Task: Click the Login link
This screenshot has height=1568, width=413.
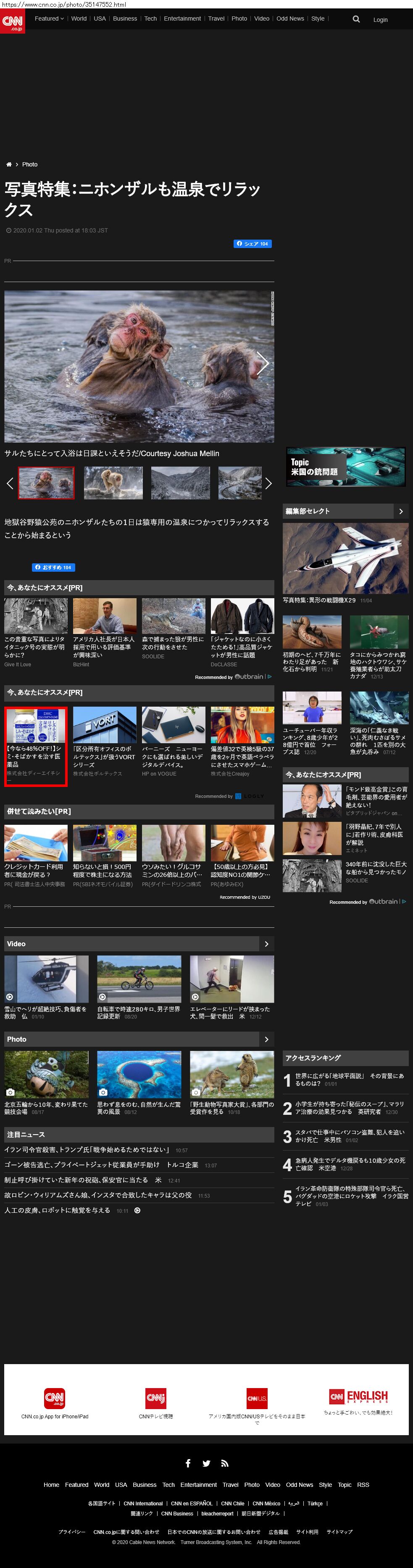Action: point(380,19)
